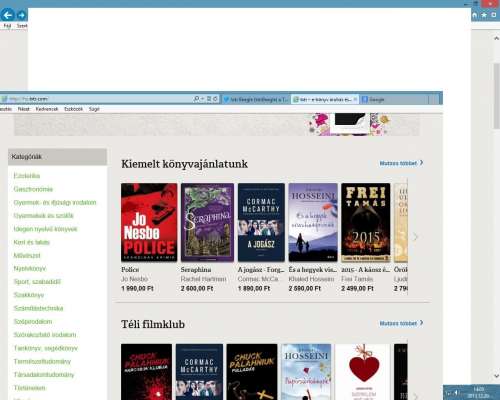Open the Seraphina book cover

[x=207, y=222]
